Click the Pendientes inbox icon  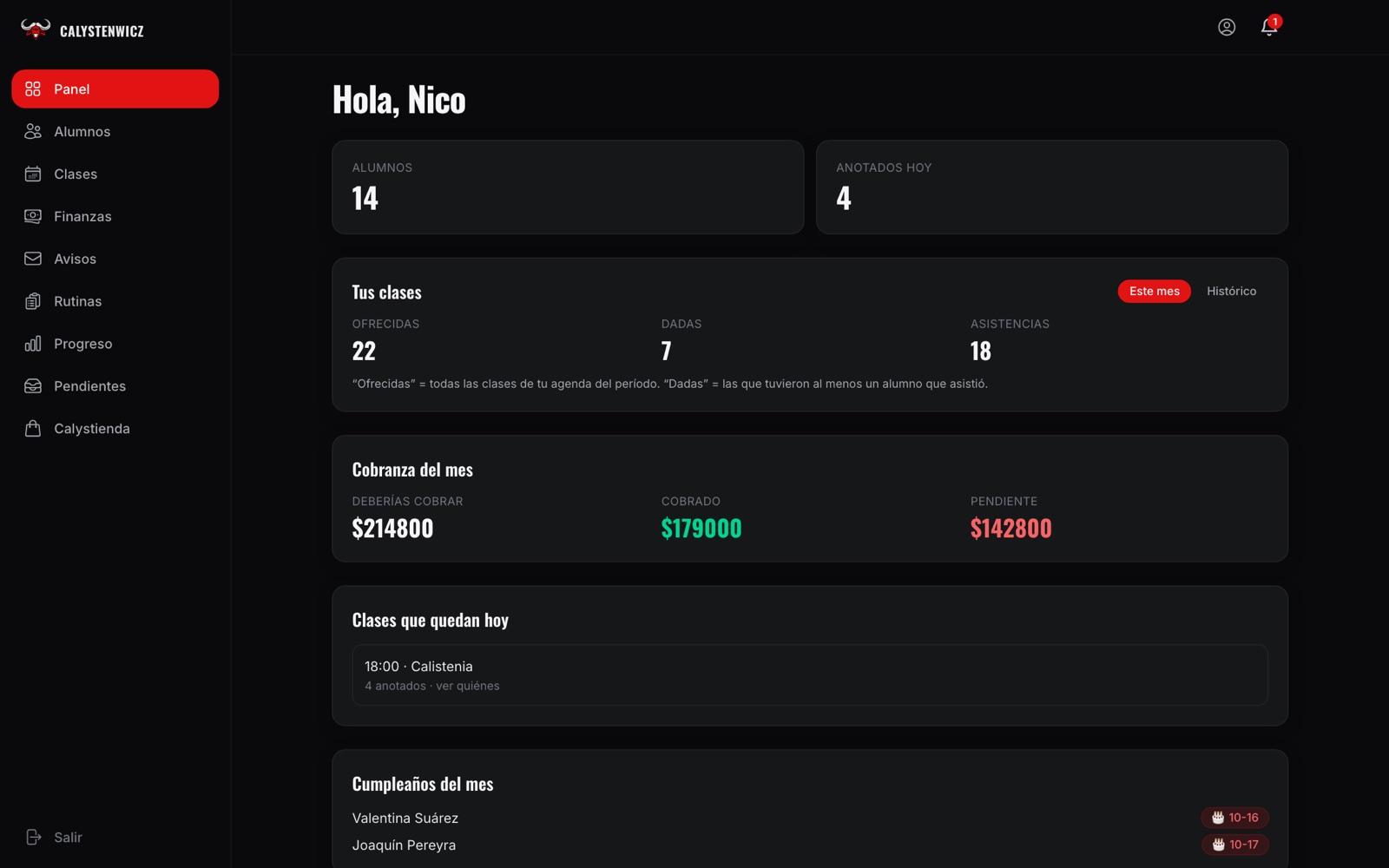(x=33, y=386)
